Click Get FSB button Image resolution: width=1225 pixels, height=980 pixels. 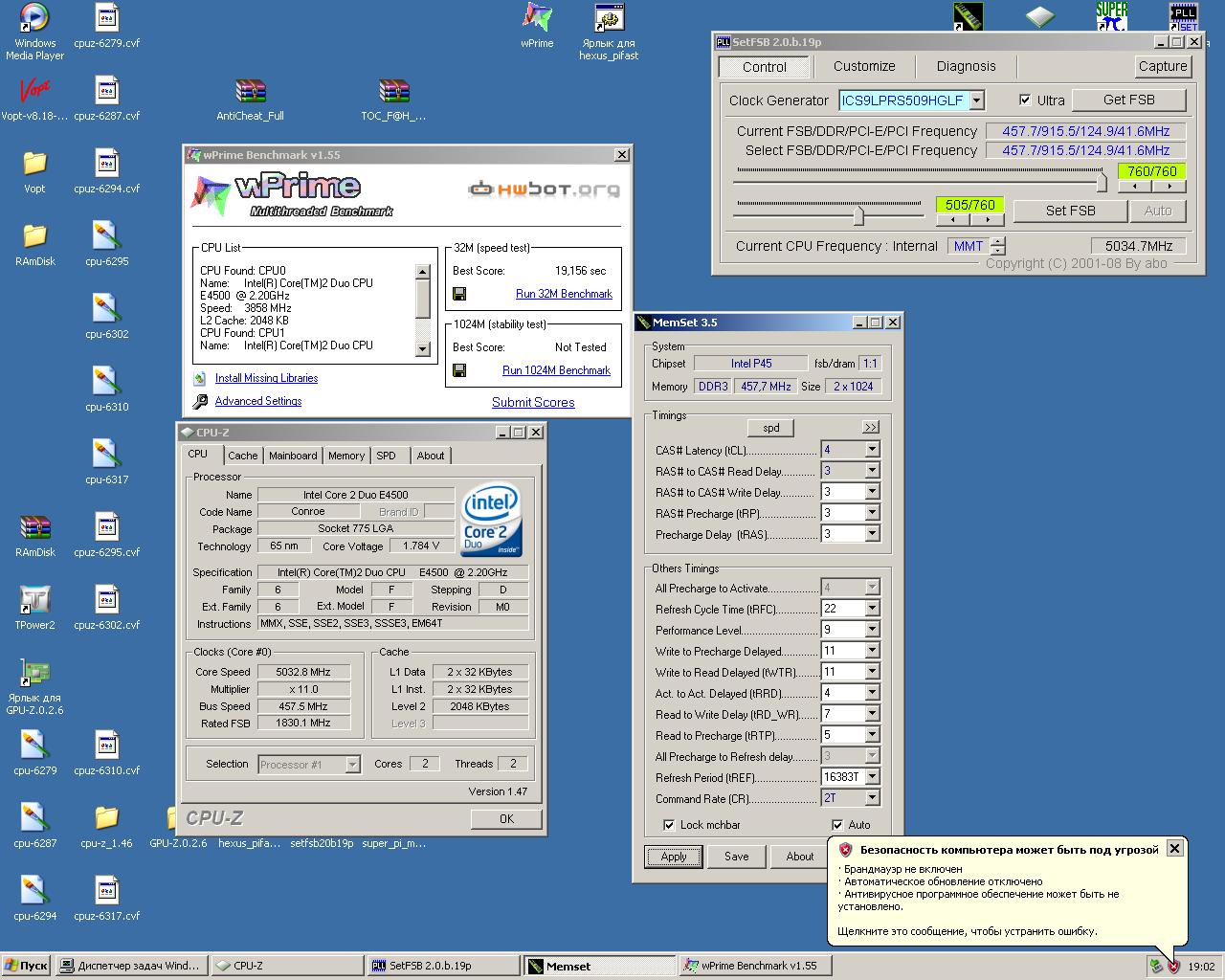click(1128, 100)
